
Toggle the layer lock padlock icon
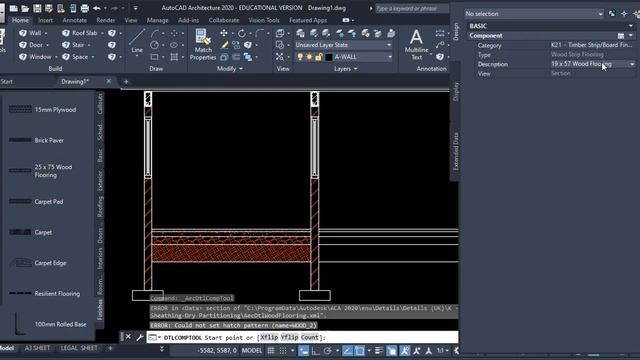coord(319,57)
